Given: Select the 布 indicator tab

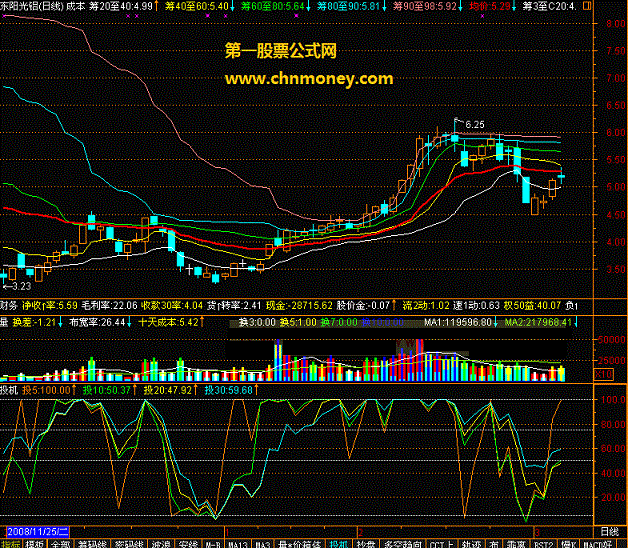Looking at the screenshot, I should tap(493, 544).
